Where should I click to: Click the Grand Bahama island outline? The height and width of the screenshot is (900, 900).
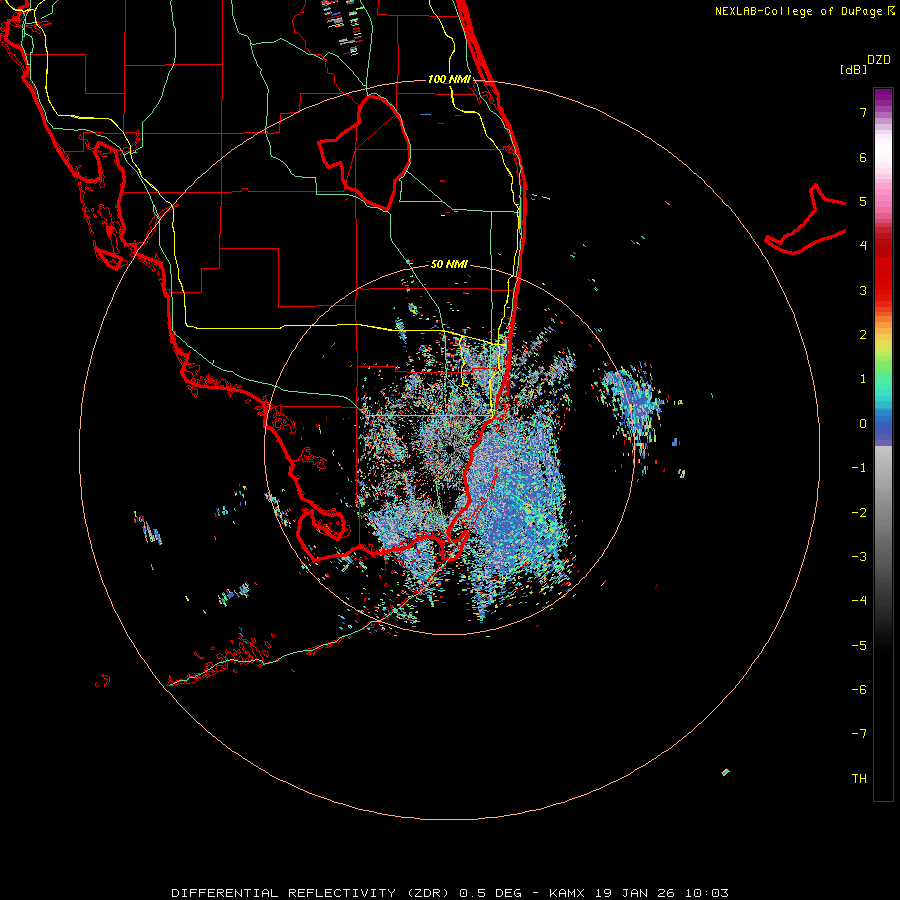(805, 220)
